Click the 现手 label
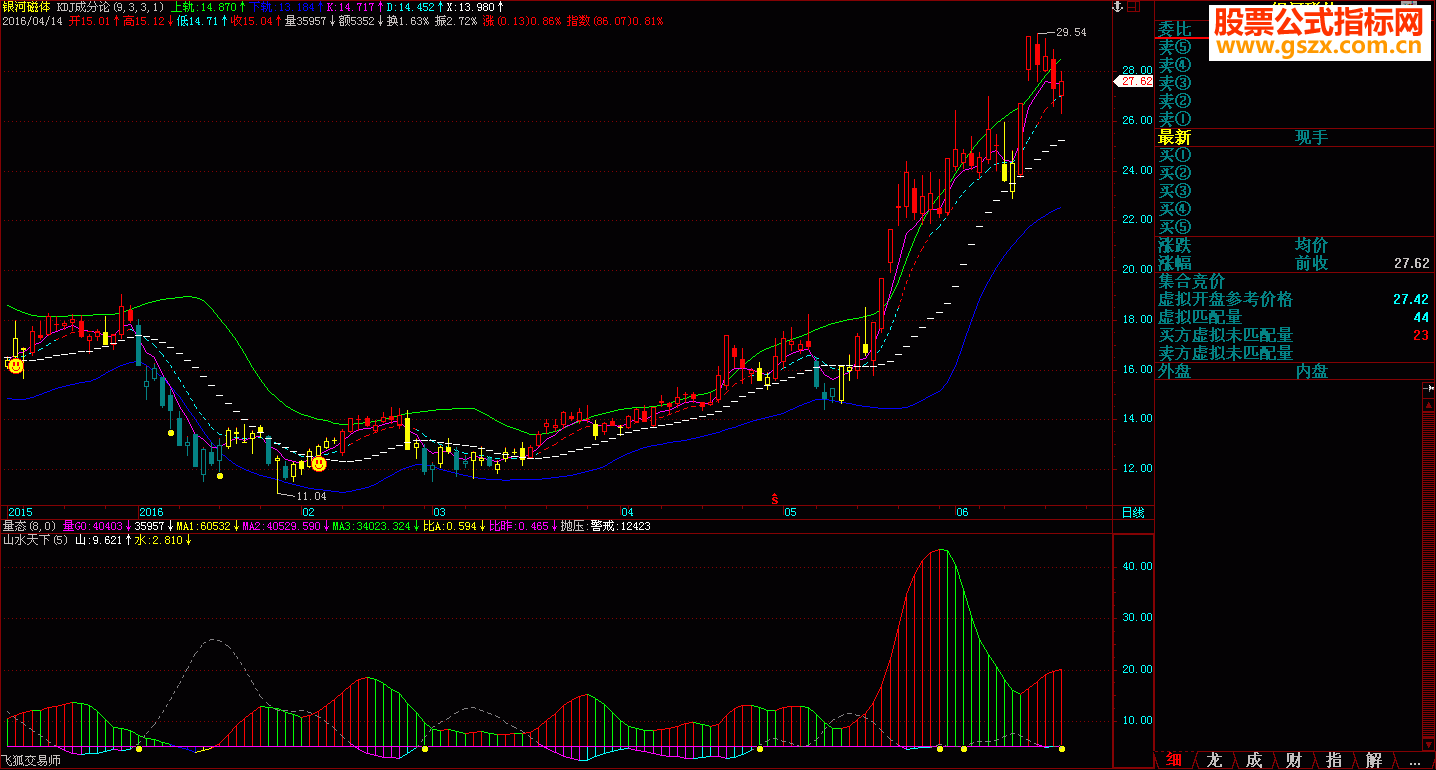This screenshot has width=1436, height=770. click(x=1312, y=137)
